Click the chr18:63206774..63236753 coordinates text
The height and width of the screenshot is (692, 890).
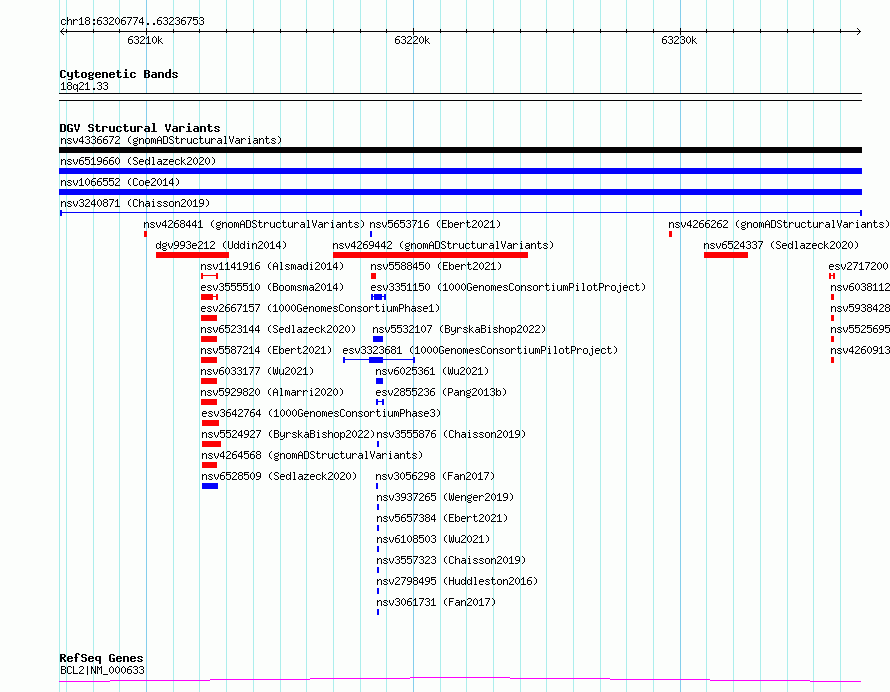click(x=132, y=22)
